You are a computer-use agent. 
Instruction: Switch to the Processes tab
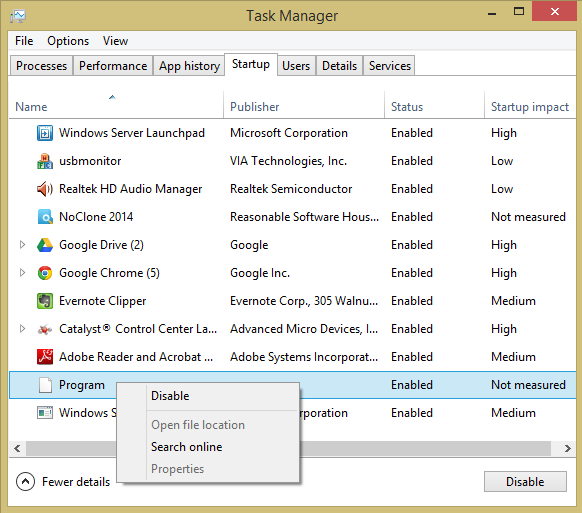pos(41,66)
